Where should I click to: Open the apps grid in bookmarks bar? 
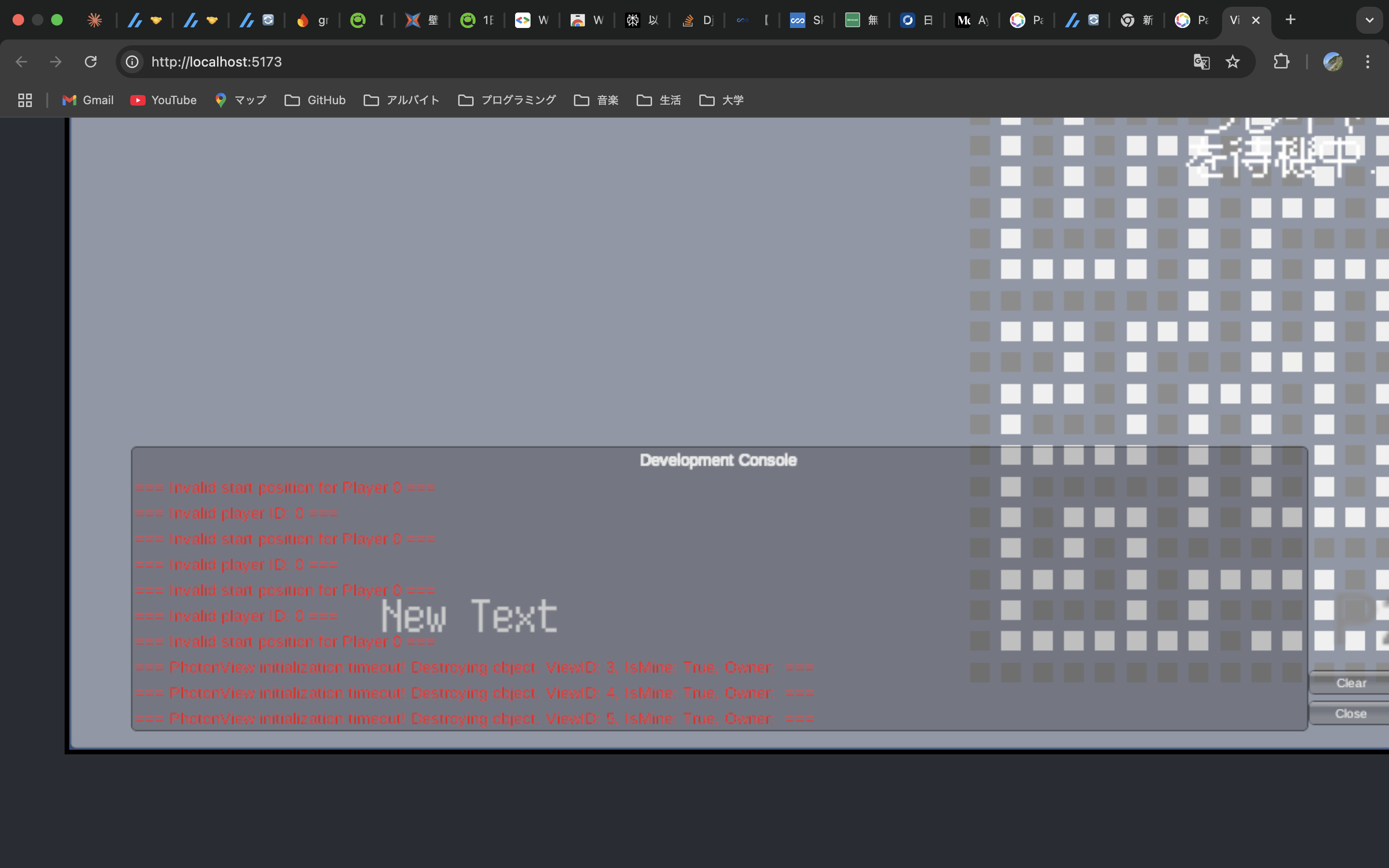click(x=25, y=100)
